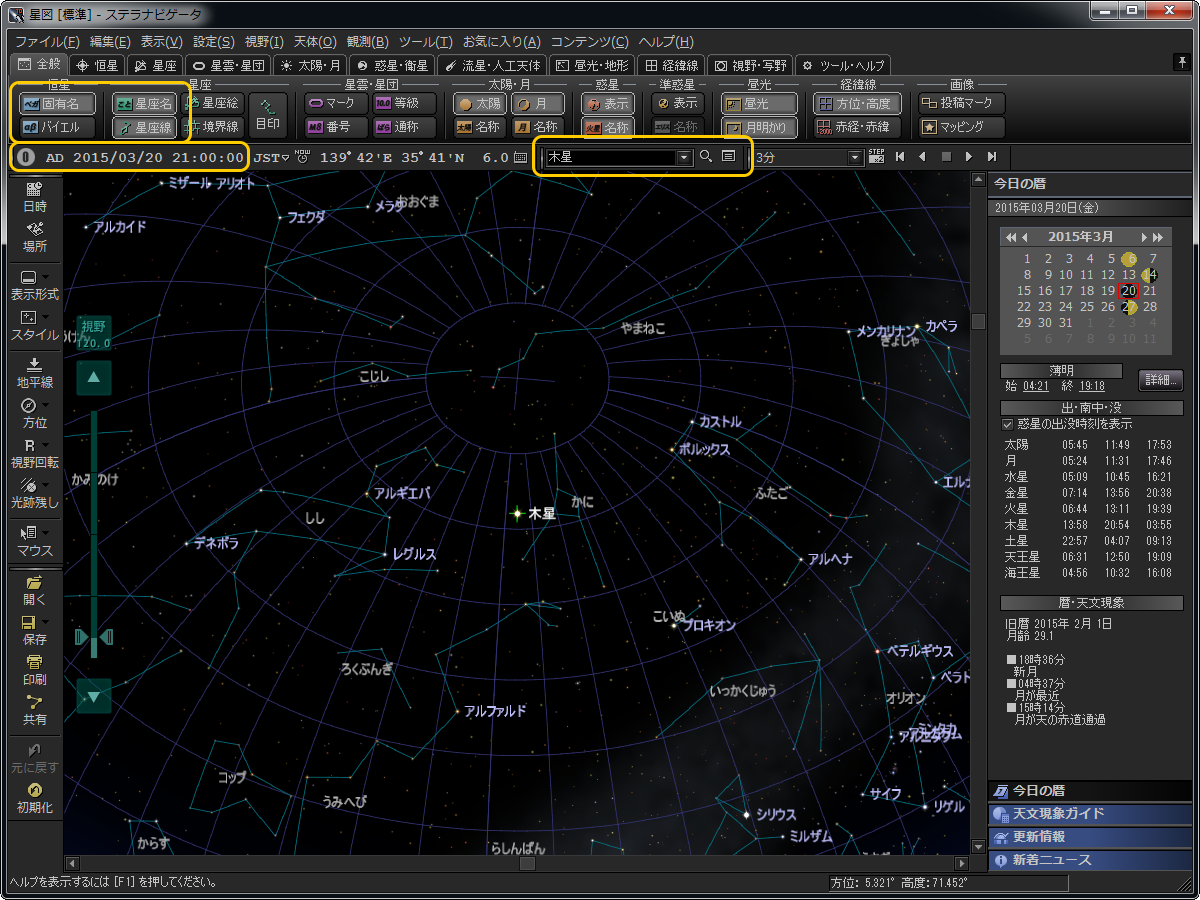Click the field of view up arrow
The height and width of the screenshot is (900, 1200).
(94, 377)
